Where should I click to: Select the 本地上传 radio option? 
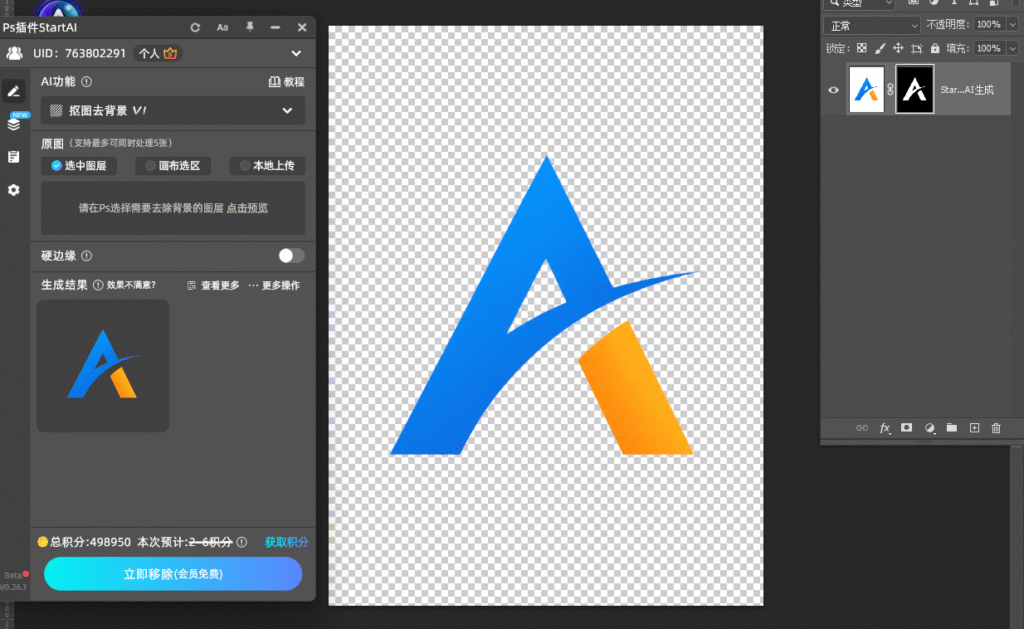267,166
